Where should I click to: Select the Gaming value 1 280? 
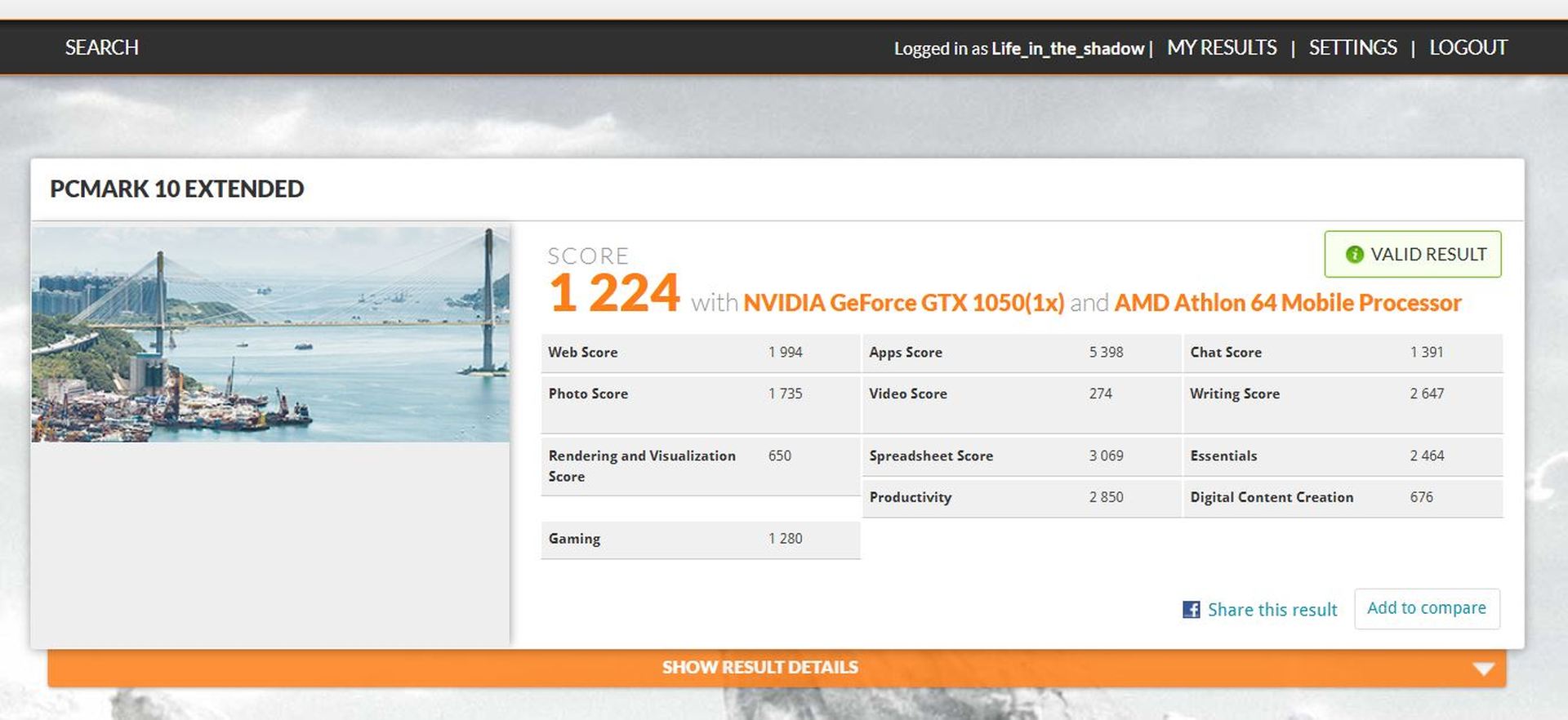click(x=786, y=539)
